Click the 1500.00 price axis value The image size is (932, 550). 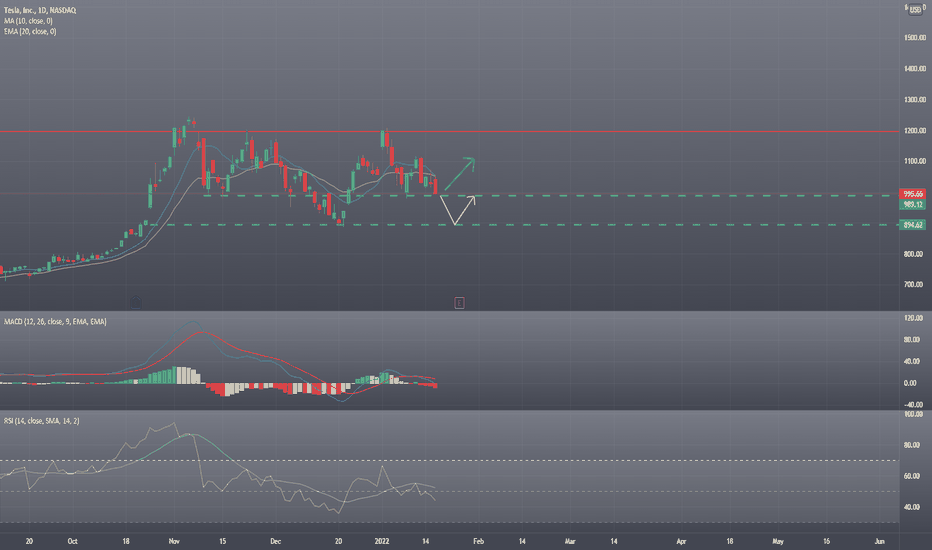pyautogui.click(x=914, y=37)
